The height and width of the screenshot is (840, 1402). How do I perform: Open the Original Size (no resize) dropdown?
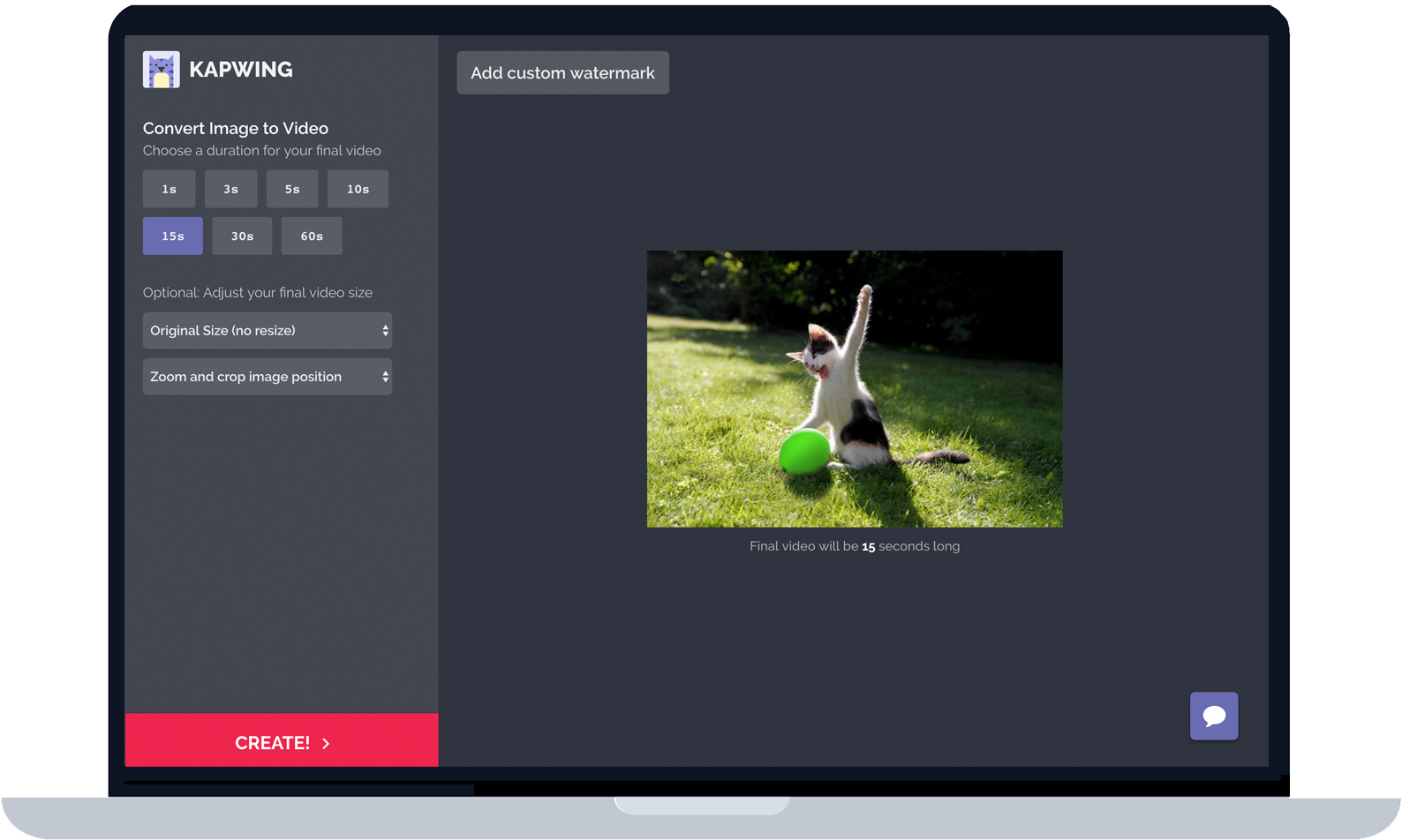tap(268, 331)
